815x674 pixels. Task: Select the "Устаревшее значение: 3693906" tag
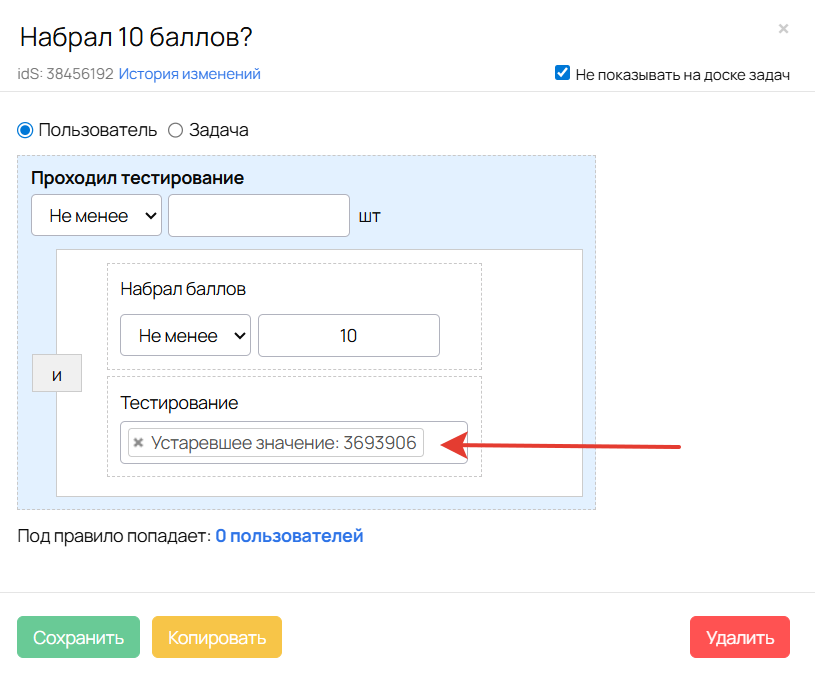click(283, 443)
